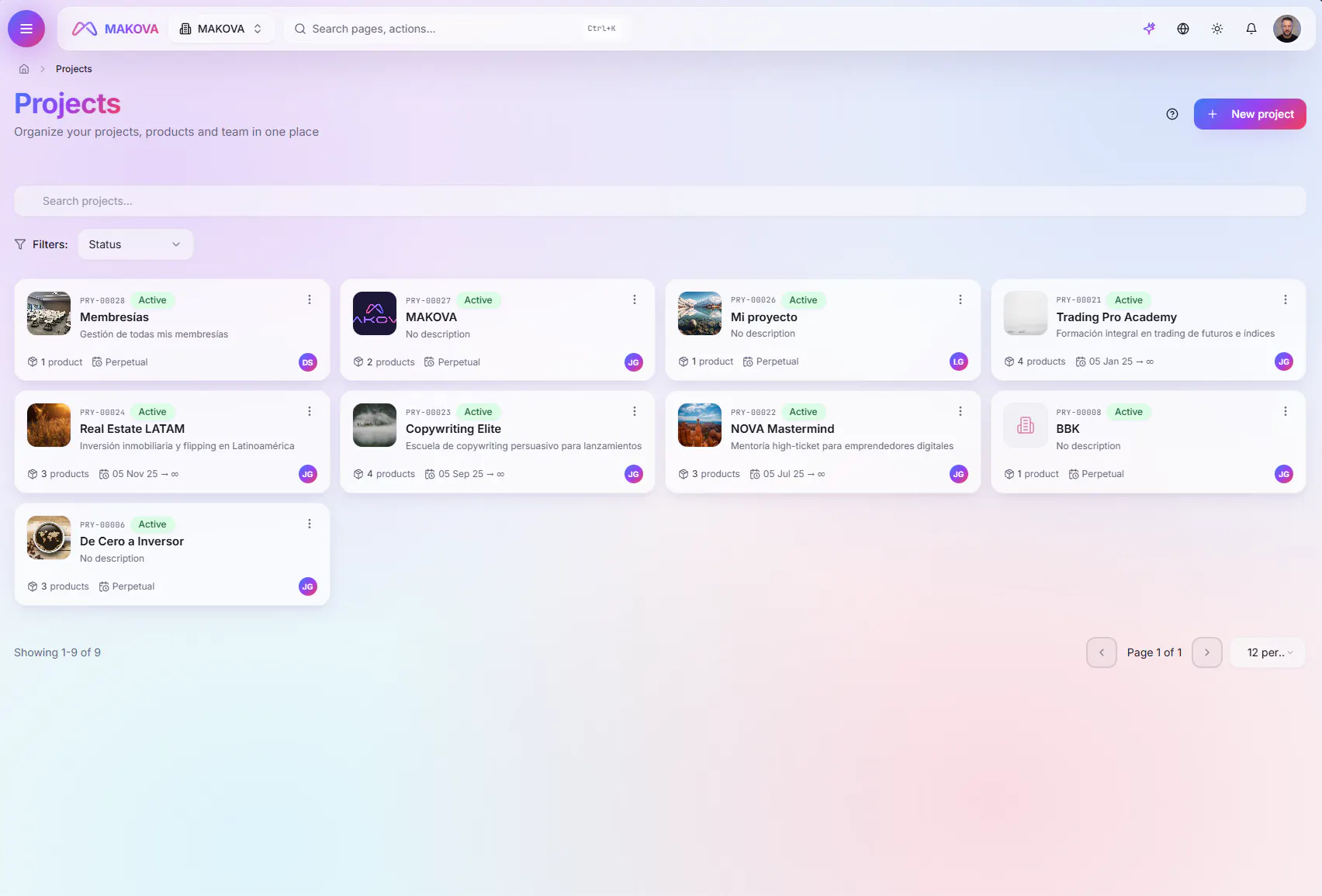The height and width of the screenshot is (896, 1322).
Task: Open NOVA Mastermind project title
Action: click(x=782, y=429)
